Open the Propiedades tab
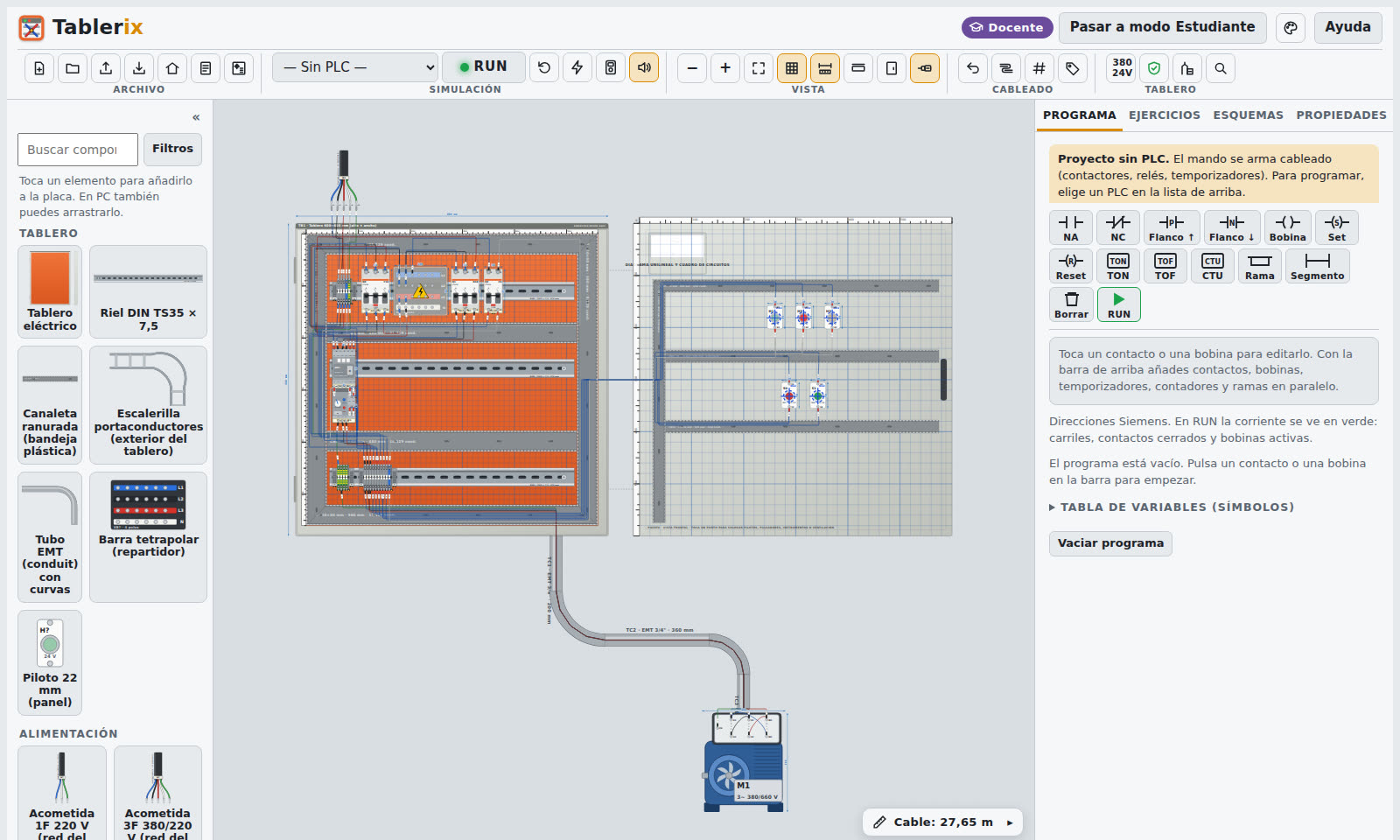The width and height of the screenshot is (1400, 840). 1341,115
